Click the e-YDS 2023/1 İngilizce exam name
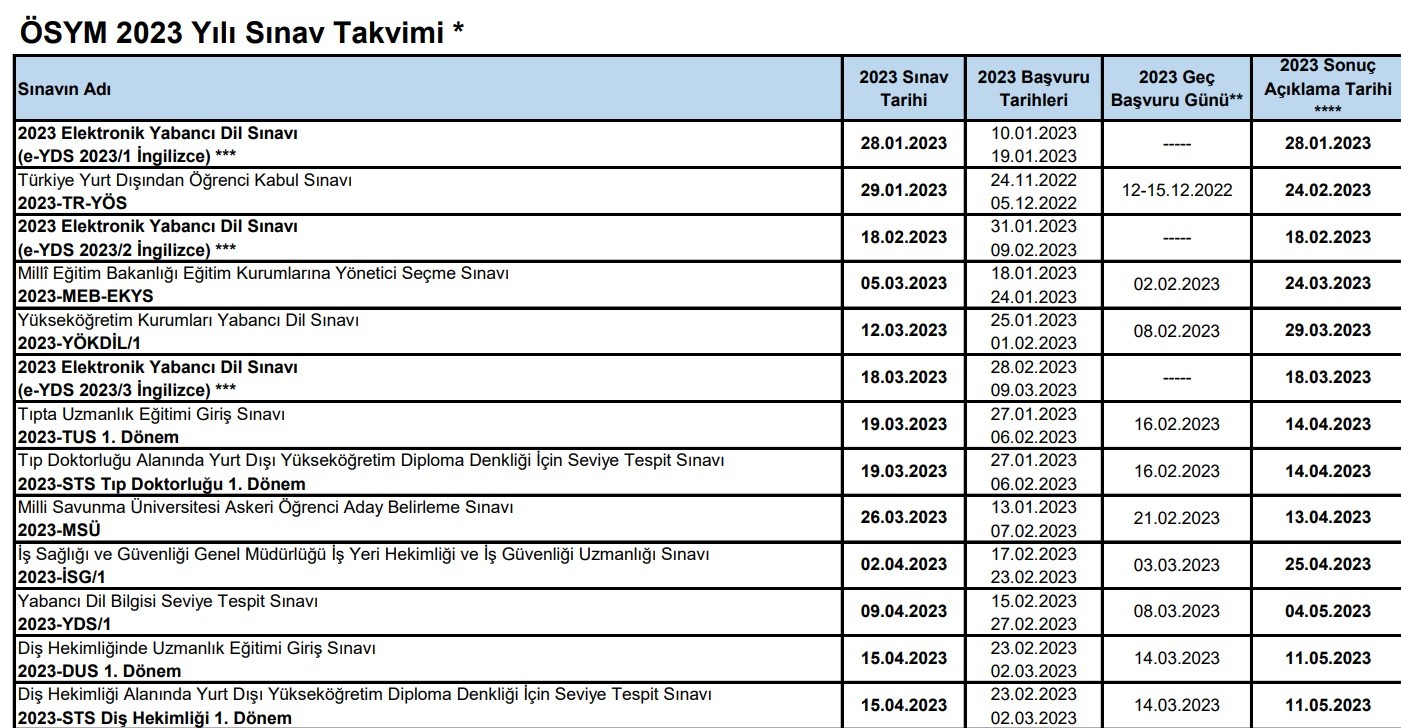This screenshot has height=728, width=1401. pyautogui.click(x=127, y=155)
